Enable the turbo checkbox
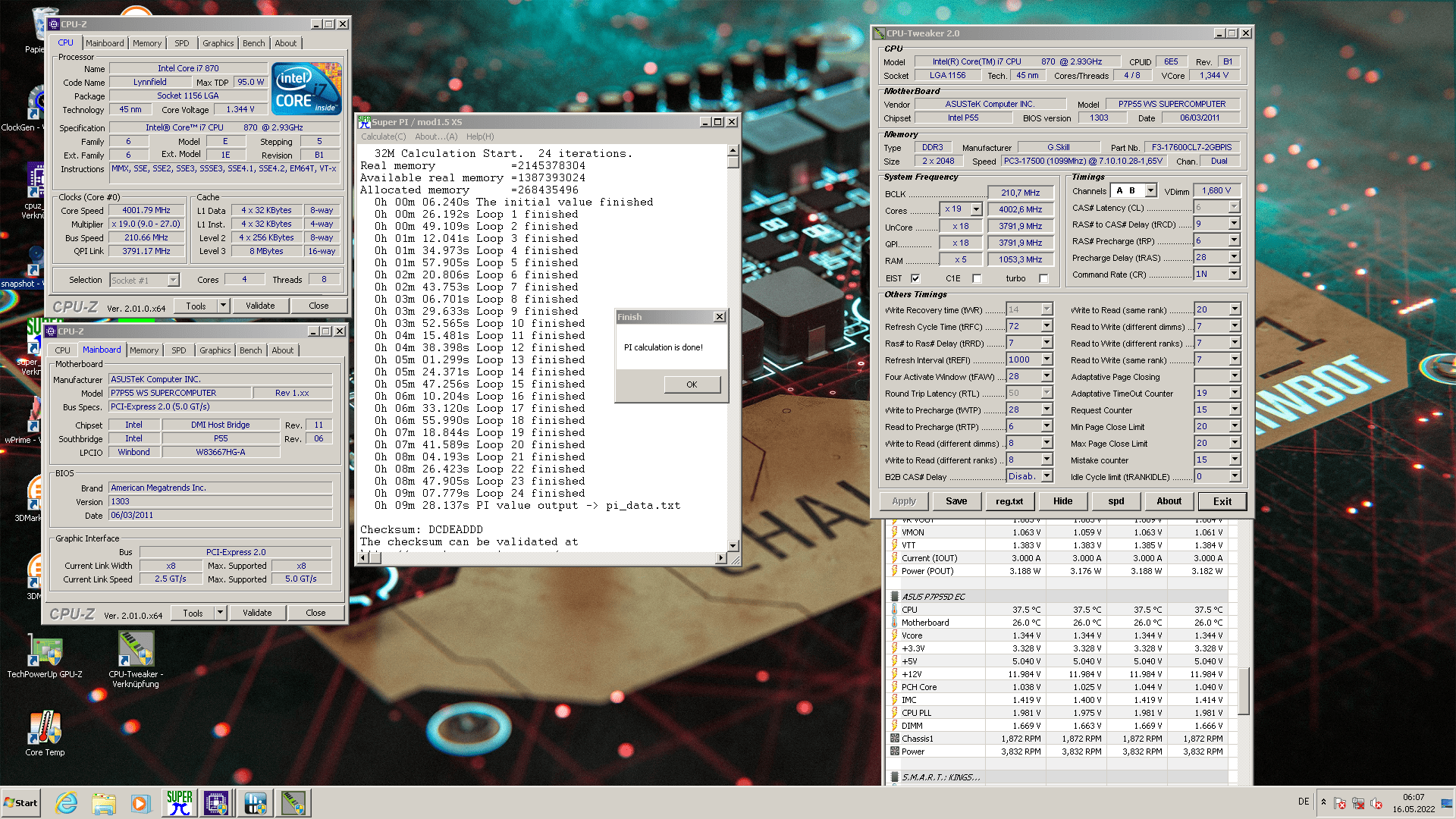The image size is (1456, 819). tap(1043, 278)
